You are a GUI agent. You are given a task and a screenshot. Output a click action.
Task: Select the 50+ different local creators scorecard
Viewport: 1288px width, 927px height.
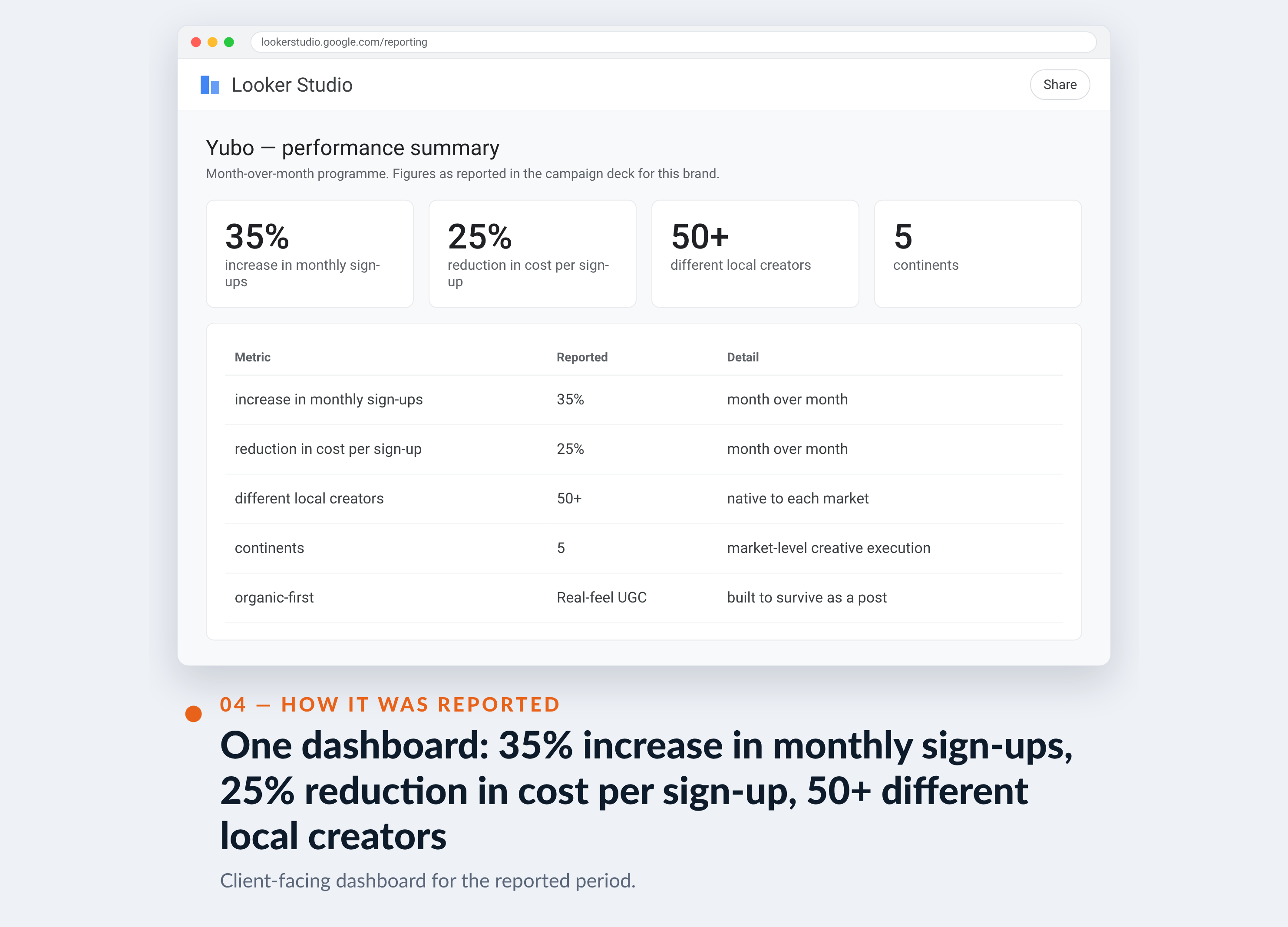point(755,254)
